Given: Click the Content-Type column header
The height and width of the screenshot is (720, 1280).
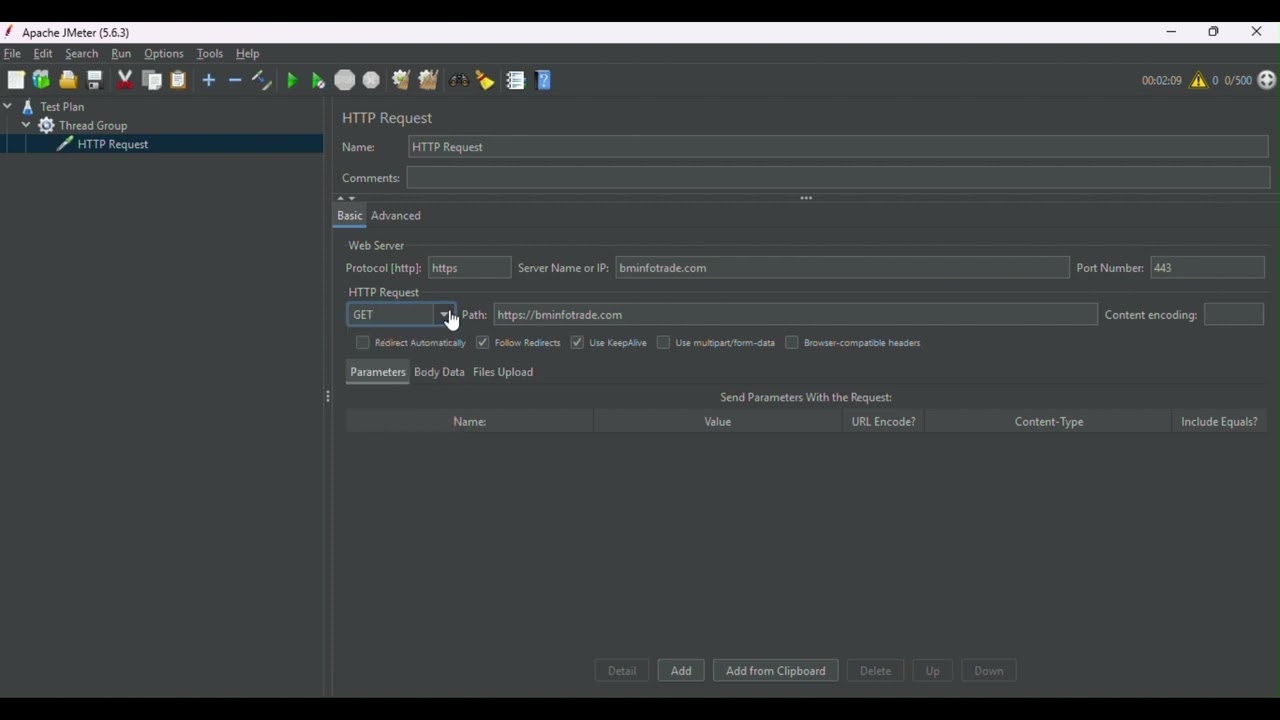Looking at the screenshot, I should 1049,422.
